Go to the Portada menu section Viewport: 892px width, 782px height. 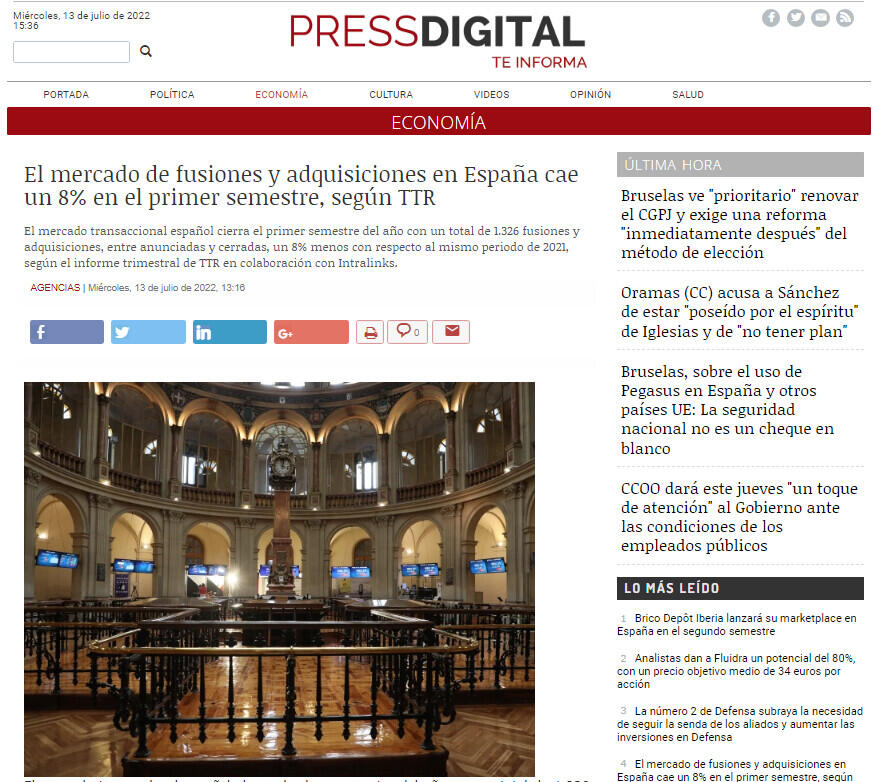(66, 95)
